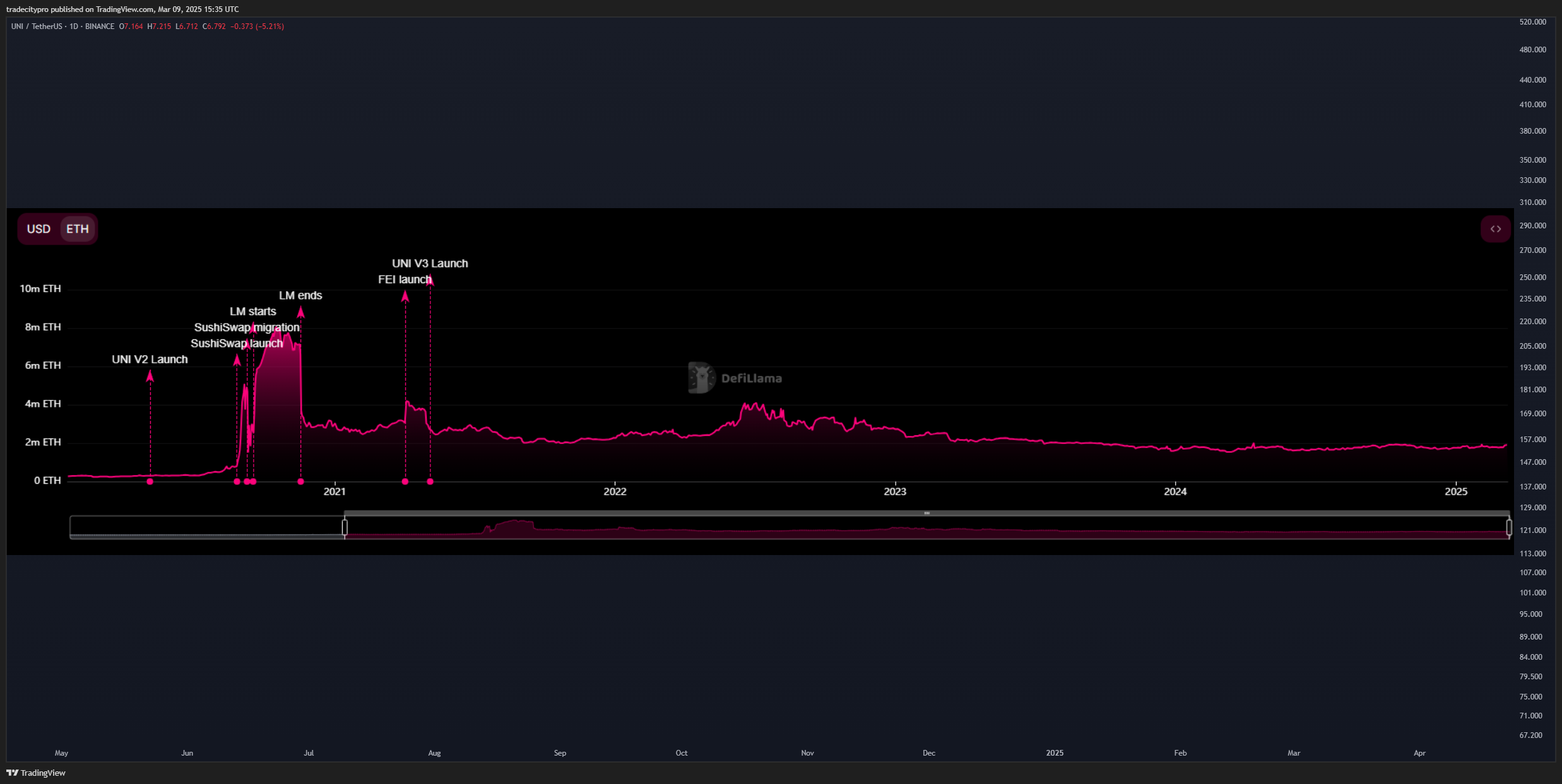Click the 520.000 price scale label
The height and width of the screenshot is (784, 1562).
coord(1532,22)
